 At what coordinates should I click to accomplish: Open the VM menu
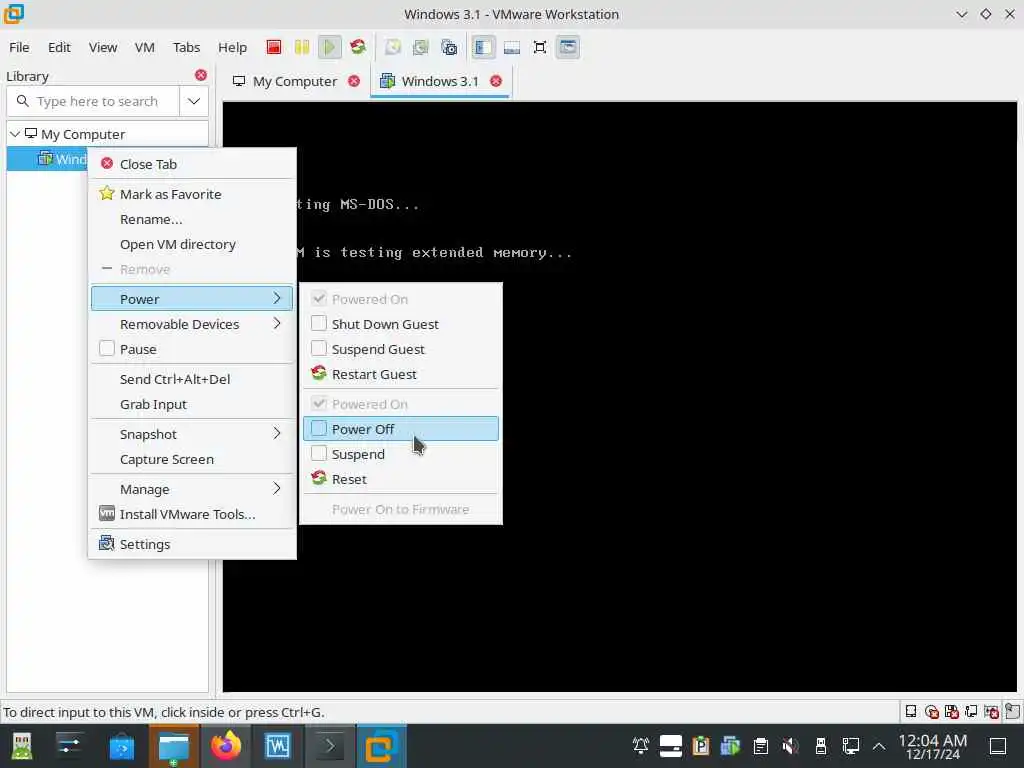[144, 47]
